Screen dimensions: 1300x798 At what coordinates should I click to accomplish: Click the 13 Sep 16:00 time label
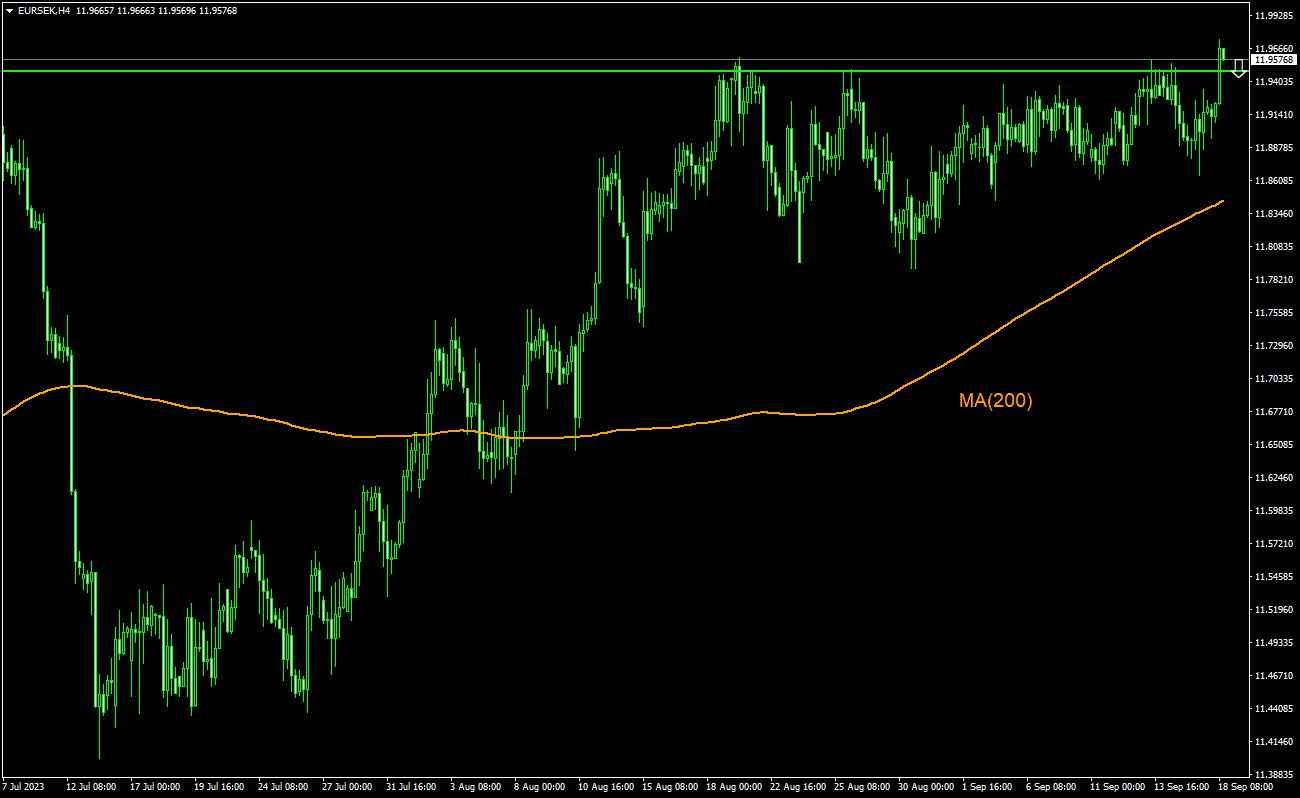pyautogui.click(x=1181, y=787)
